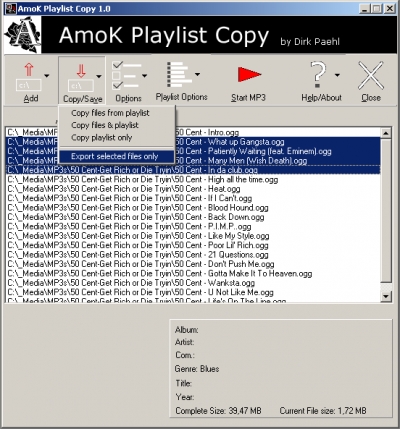Click the playlist scrollbar down arrow

click(386, 296)
